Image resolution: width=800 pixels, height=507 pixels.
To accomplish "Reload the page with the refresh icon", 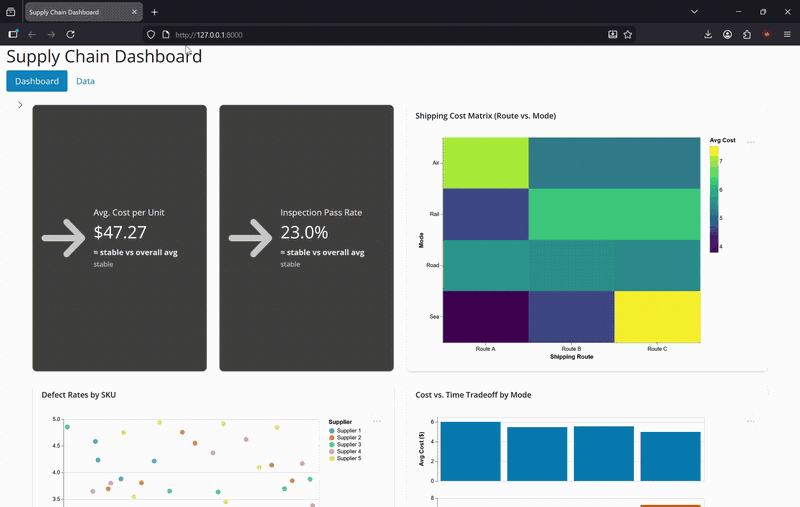I will pos(70,34).
